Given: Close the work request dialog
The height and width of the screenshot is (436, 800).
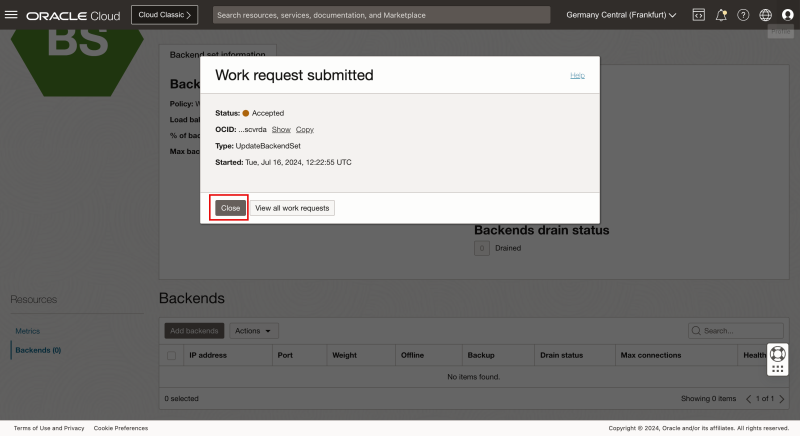Looking at the screenshot, I should tap(230, 208).
